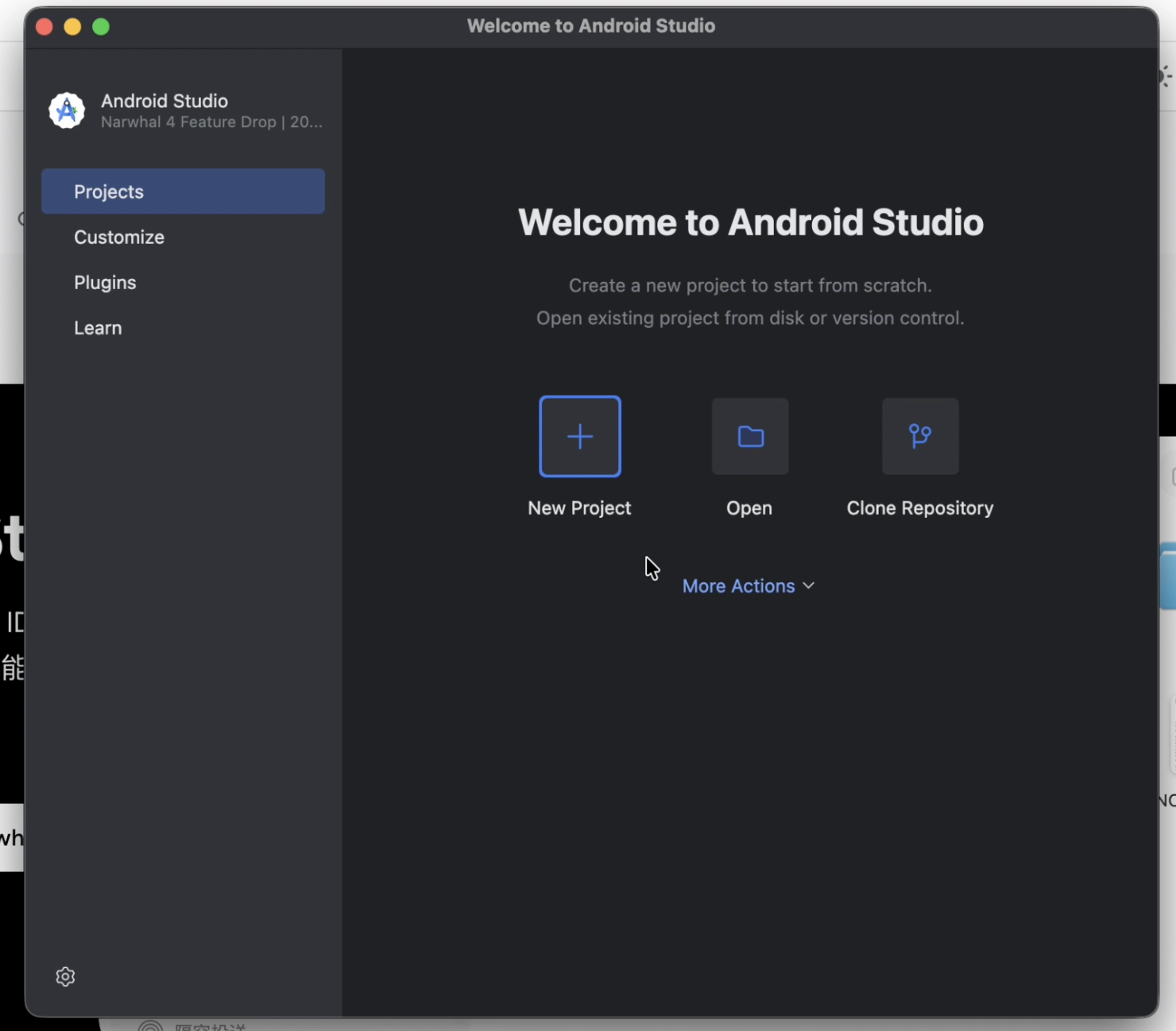Click the New Project label
This screenshot has width=1176, height=1031.
tap(579, 508)
